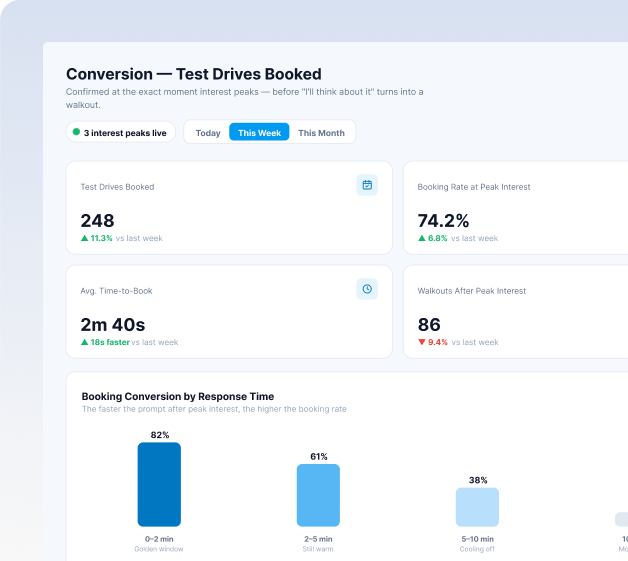
Task: Click the Booking Conversion by Response Time heading
Action: click(x=178, y=396)
